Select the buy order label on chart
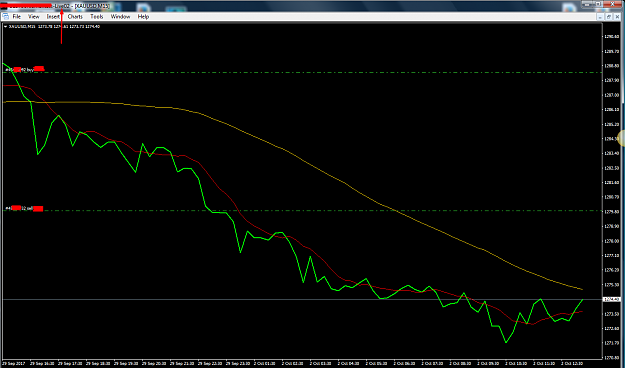 point(25,69)
